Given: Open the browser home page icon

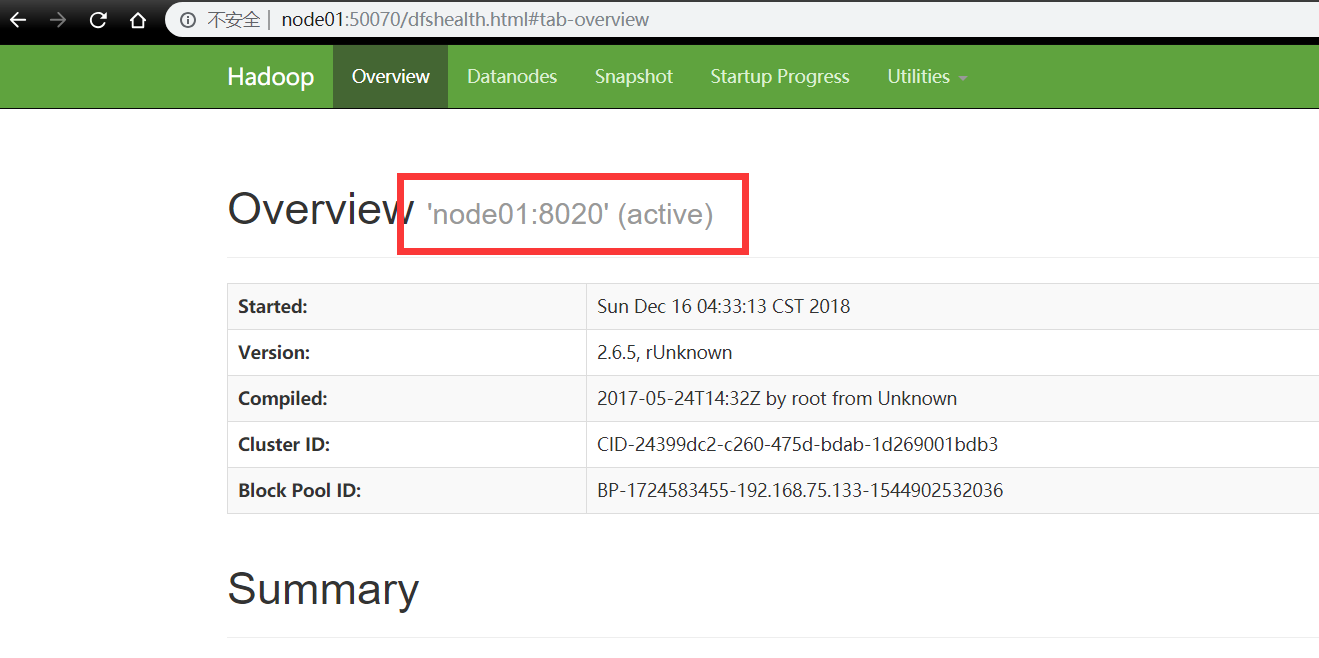Looking at the screenshot, I should coord(138,20).
